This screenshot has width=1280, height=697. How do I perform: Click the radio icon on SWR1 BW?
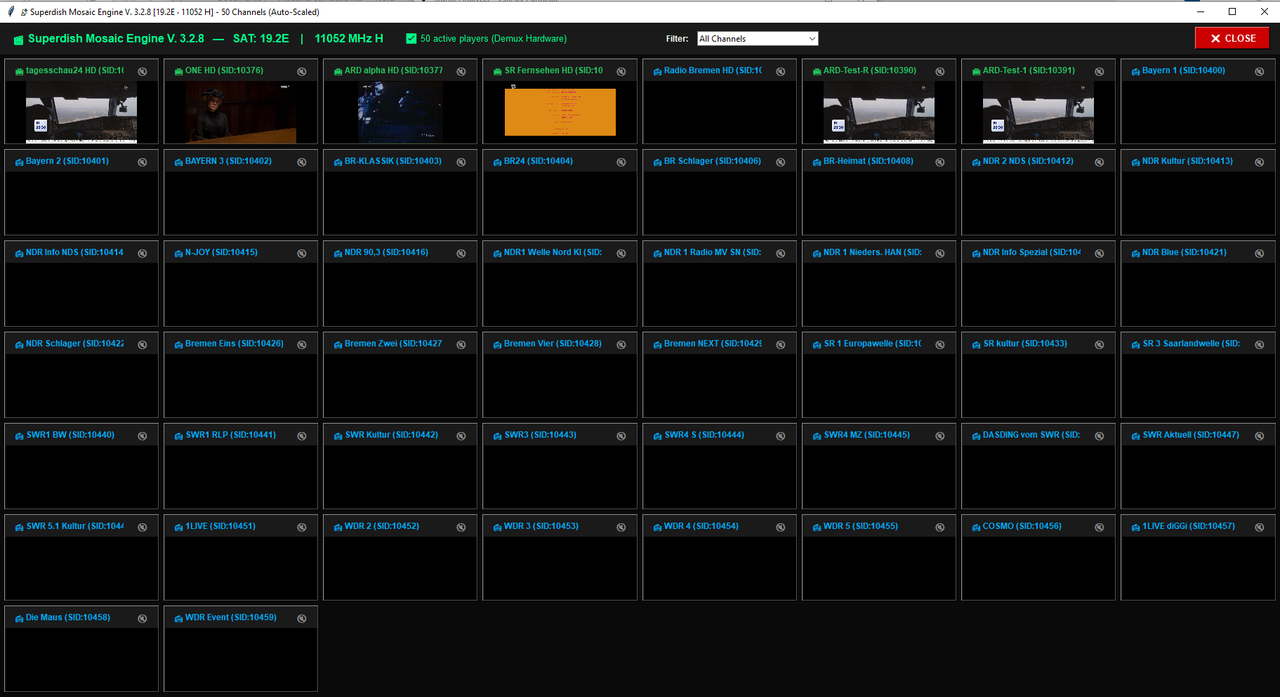click(19, 436)
